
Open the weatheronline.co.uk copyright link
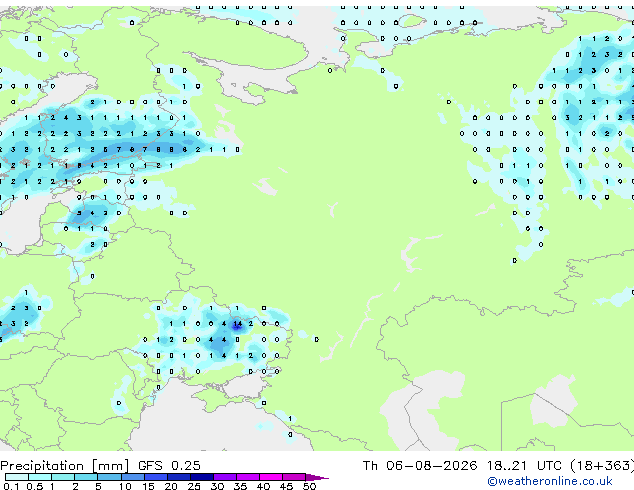coord(550,481)
